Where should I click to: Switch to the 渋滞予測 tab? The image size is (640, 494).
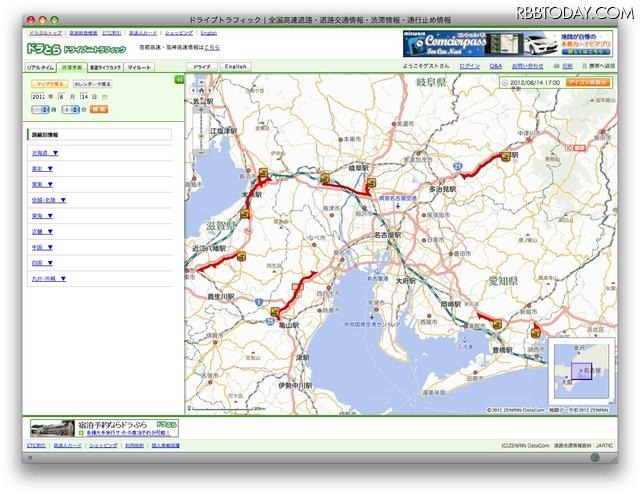(72, 67)
